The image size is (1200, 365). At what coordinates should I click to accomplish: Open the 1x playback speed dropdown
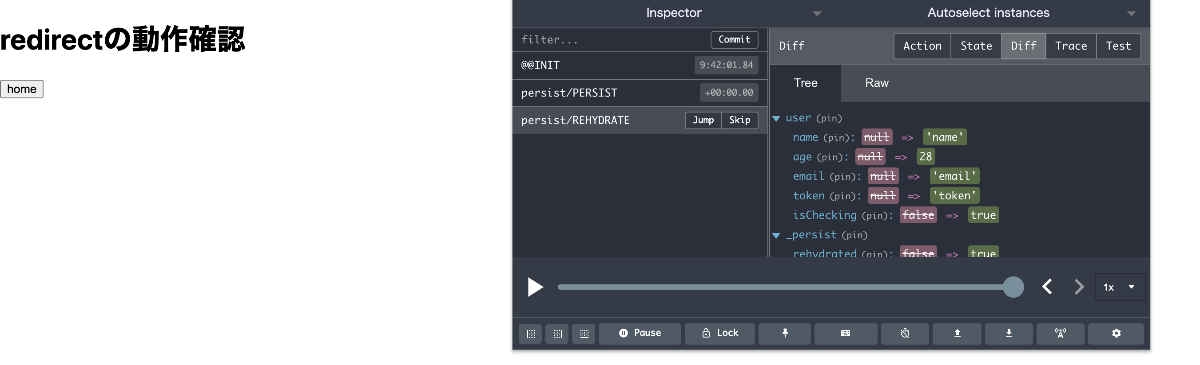coord(1120,287)
